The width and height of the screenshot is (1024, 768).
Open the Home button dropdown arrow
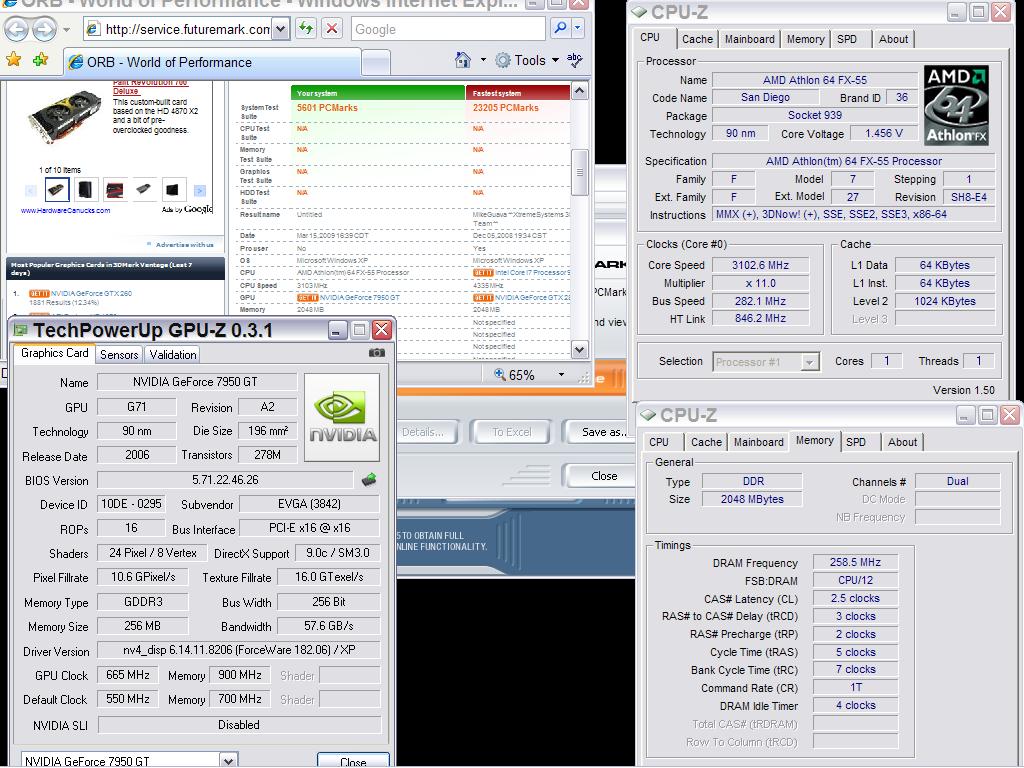point(483,60)
